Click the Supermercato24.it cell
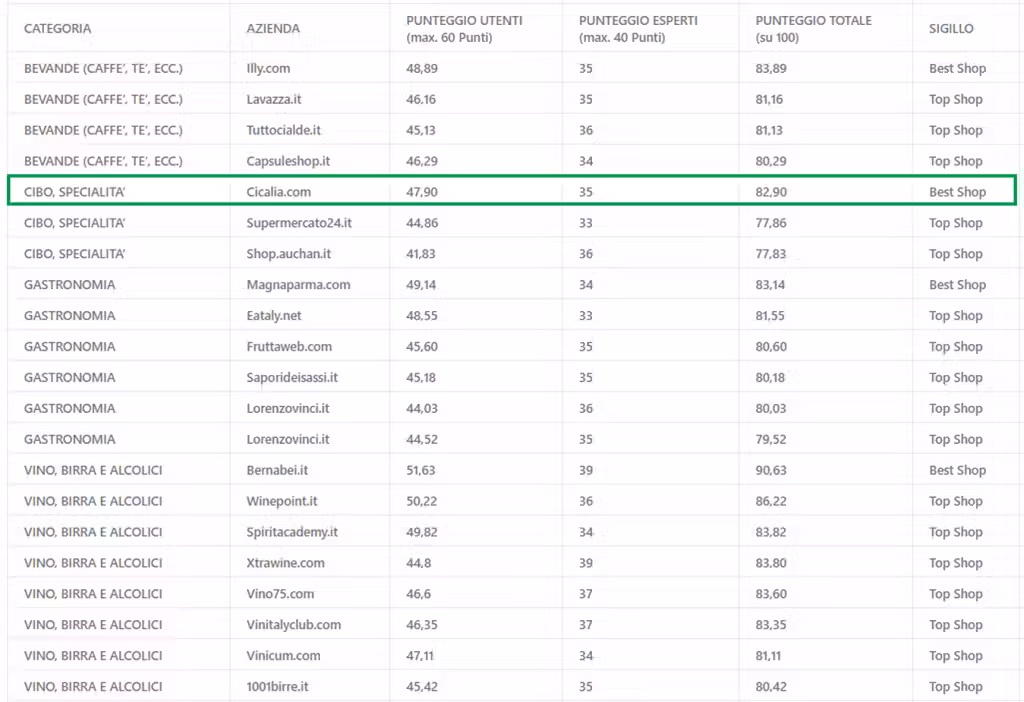Viewport: 1024px width, 702px height. [x=299, y=223]
